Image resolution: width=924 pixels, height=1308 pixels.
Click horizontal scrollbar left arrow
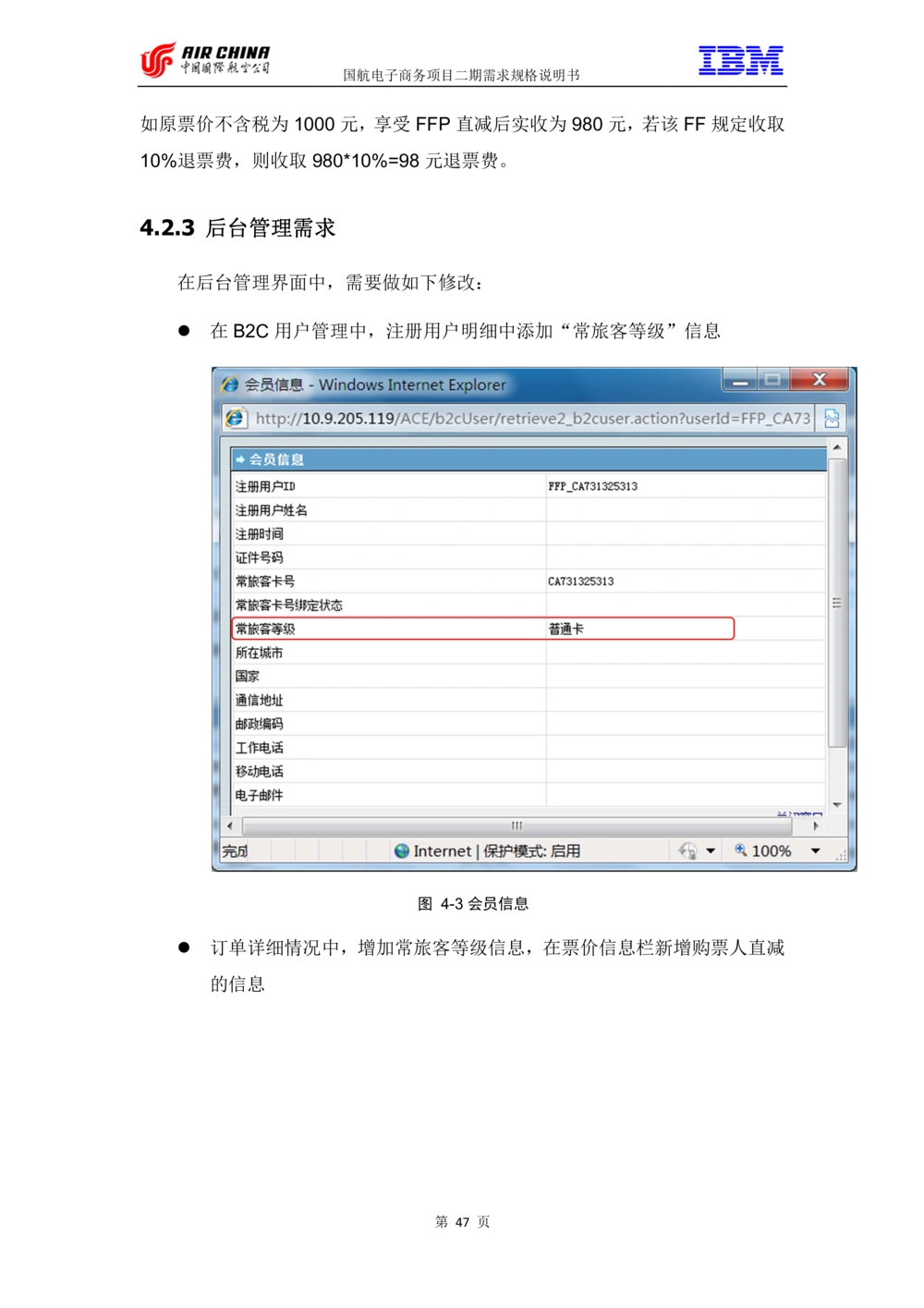coord(230,825)
